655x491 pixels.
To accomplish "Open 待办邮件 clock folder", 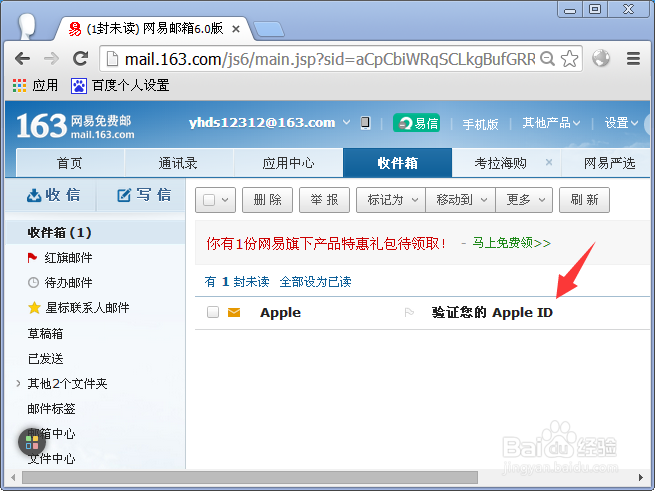I will (x=60, y=283).
